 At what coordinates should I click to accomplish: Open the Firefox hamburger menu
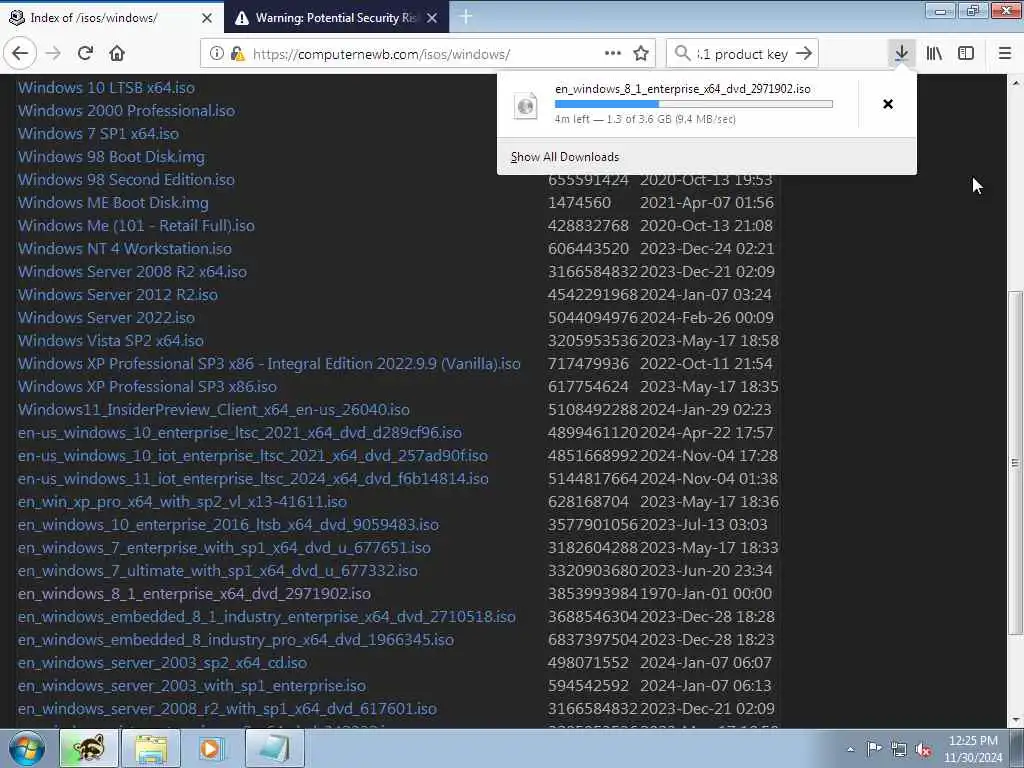point(1005,54)
